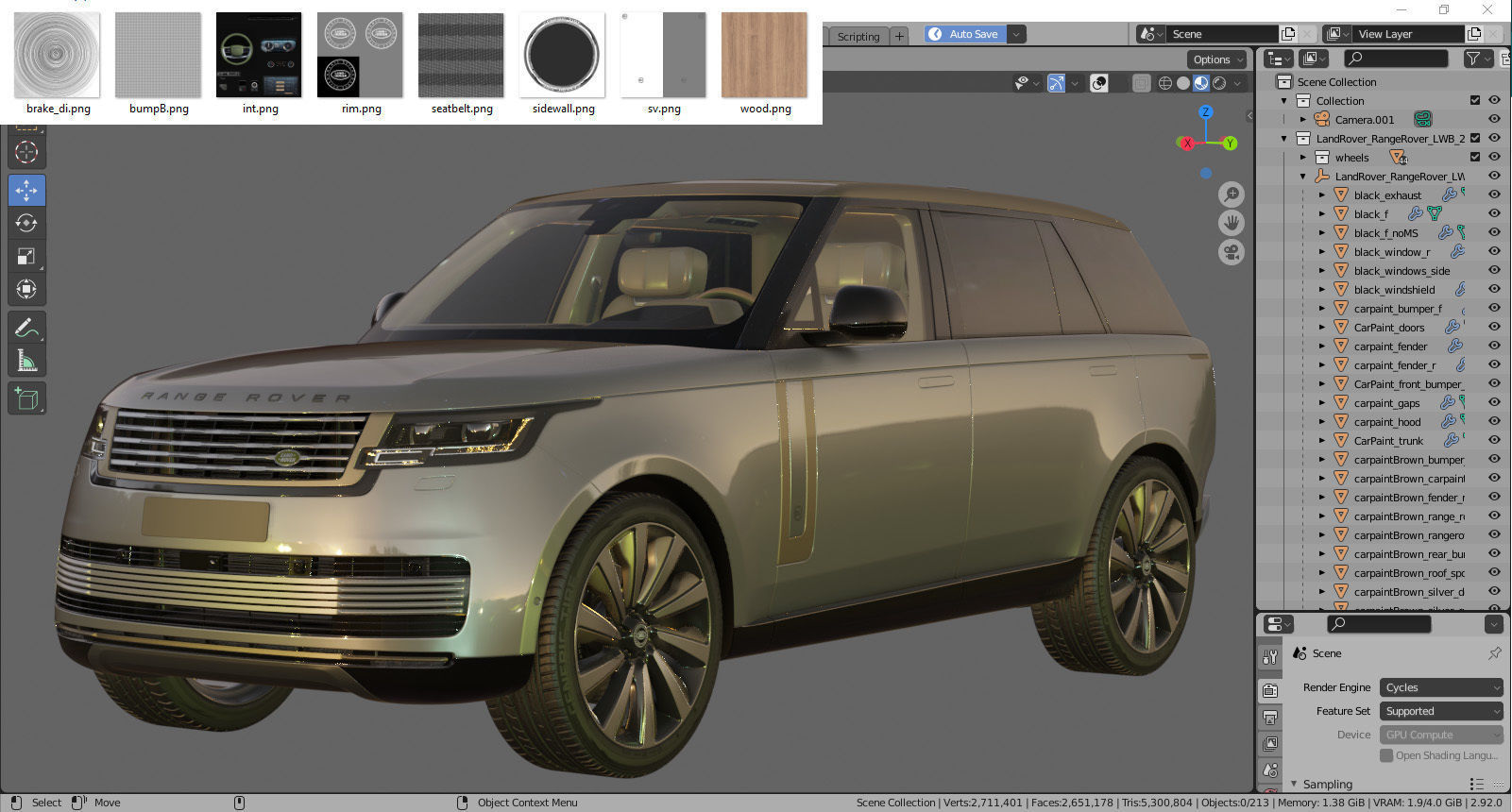The image size is (1512, 812).
Task: Click the new scene icon beside Scene field
Action: coord(1287,34)
